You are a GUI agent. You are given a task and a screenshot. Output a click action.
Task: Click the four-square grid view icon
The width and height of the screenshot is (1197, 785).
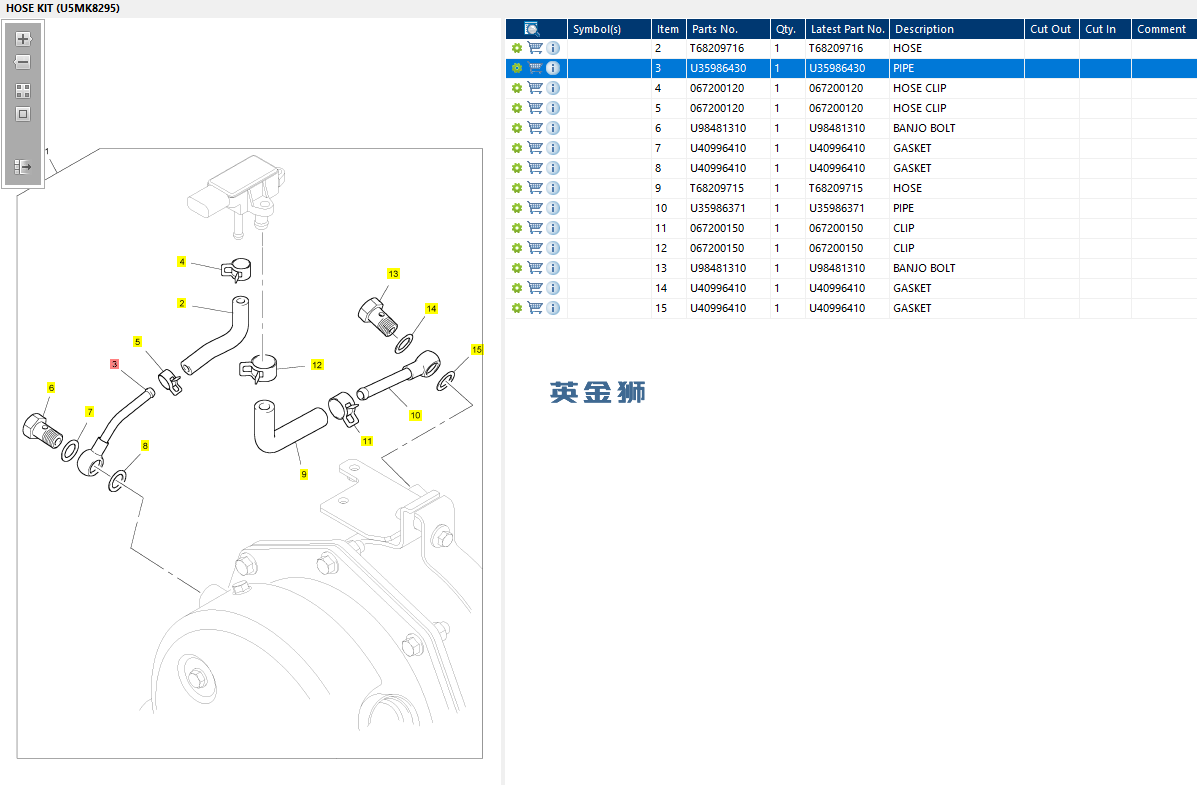coord(23,91)
